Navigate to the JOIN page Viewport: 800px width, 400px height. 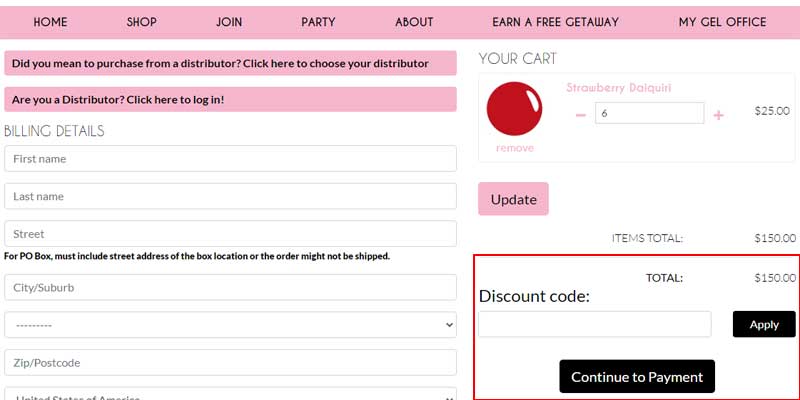[x=229, y=22]
